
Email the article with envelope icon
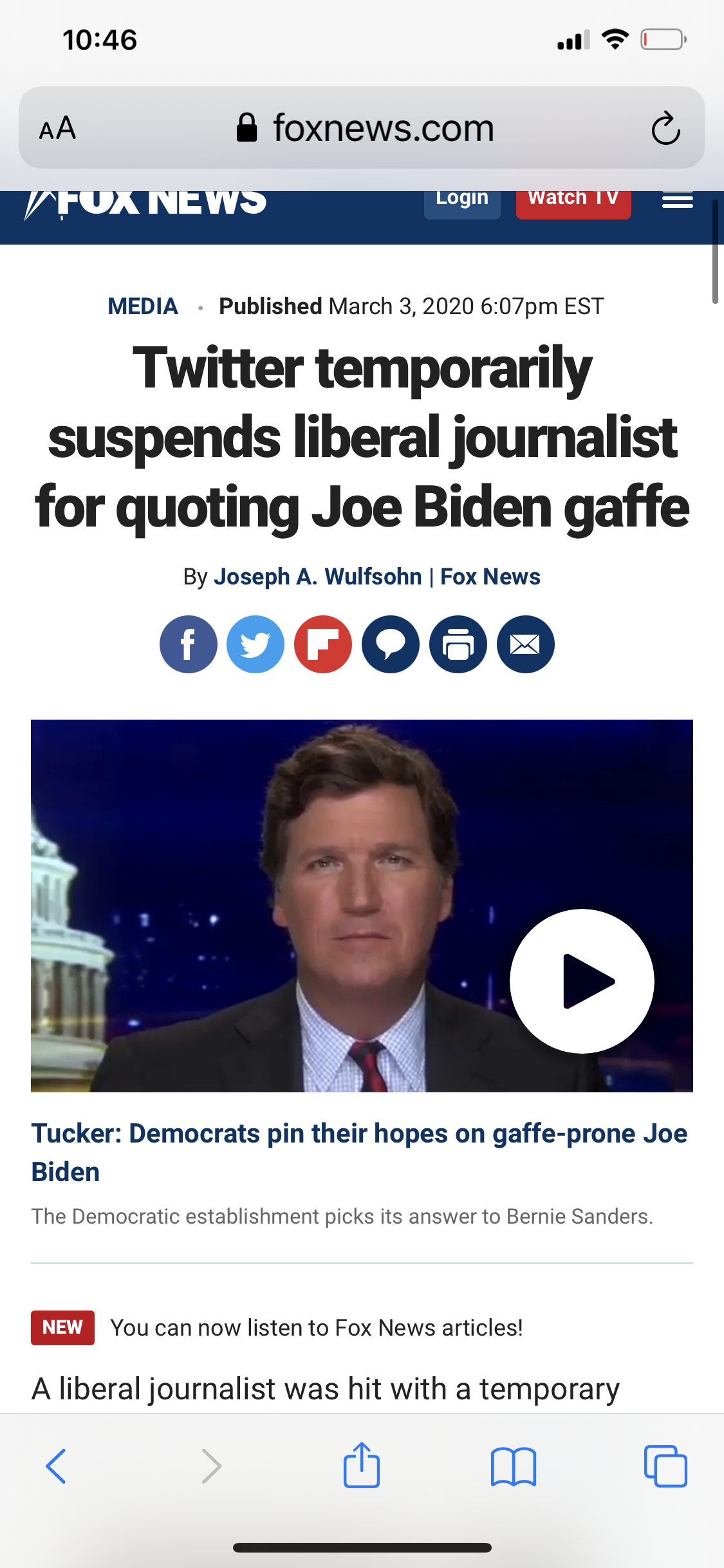point(526,644)
